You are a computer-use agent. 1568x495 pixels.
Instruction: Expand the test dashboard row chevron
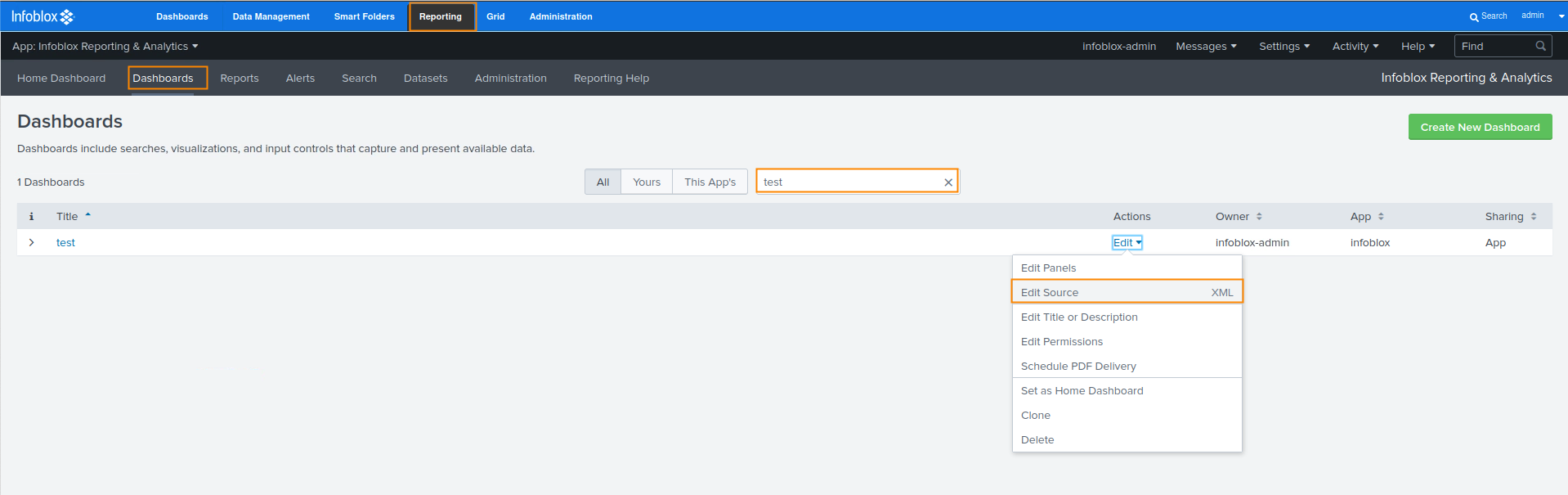(x=31, y=243)
